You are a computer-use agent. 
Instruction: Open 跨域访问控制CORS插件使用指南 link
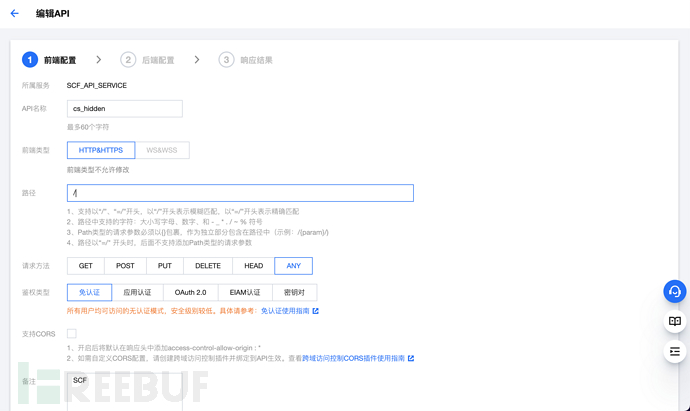(x=353, y=358)
